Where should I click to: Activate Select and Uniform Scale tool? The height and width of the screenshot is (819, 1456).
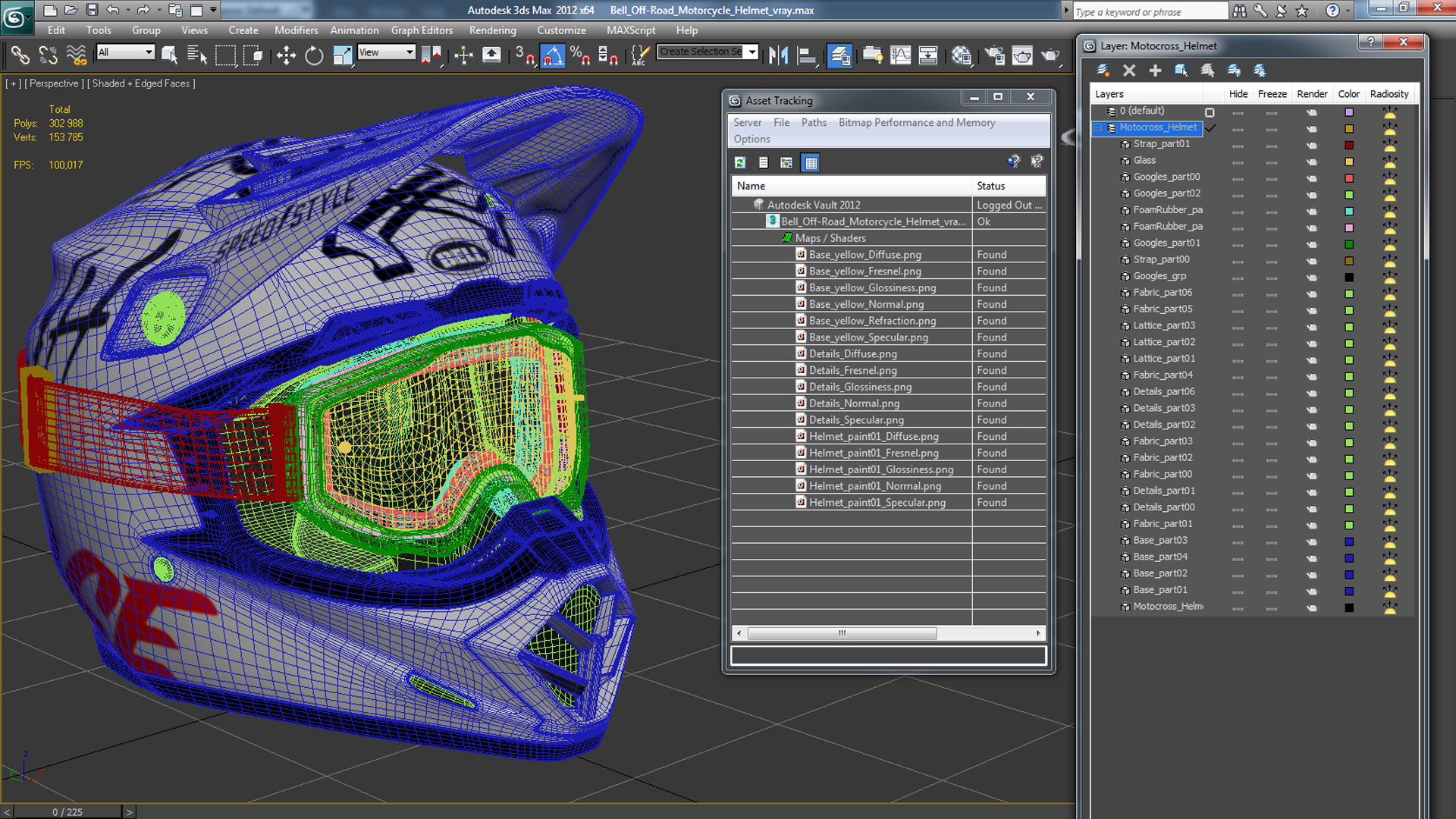[x=343, y=55]
